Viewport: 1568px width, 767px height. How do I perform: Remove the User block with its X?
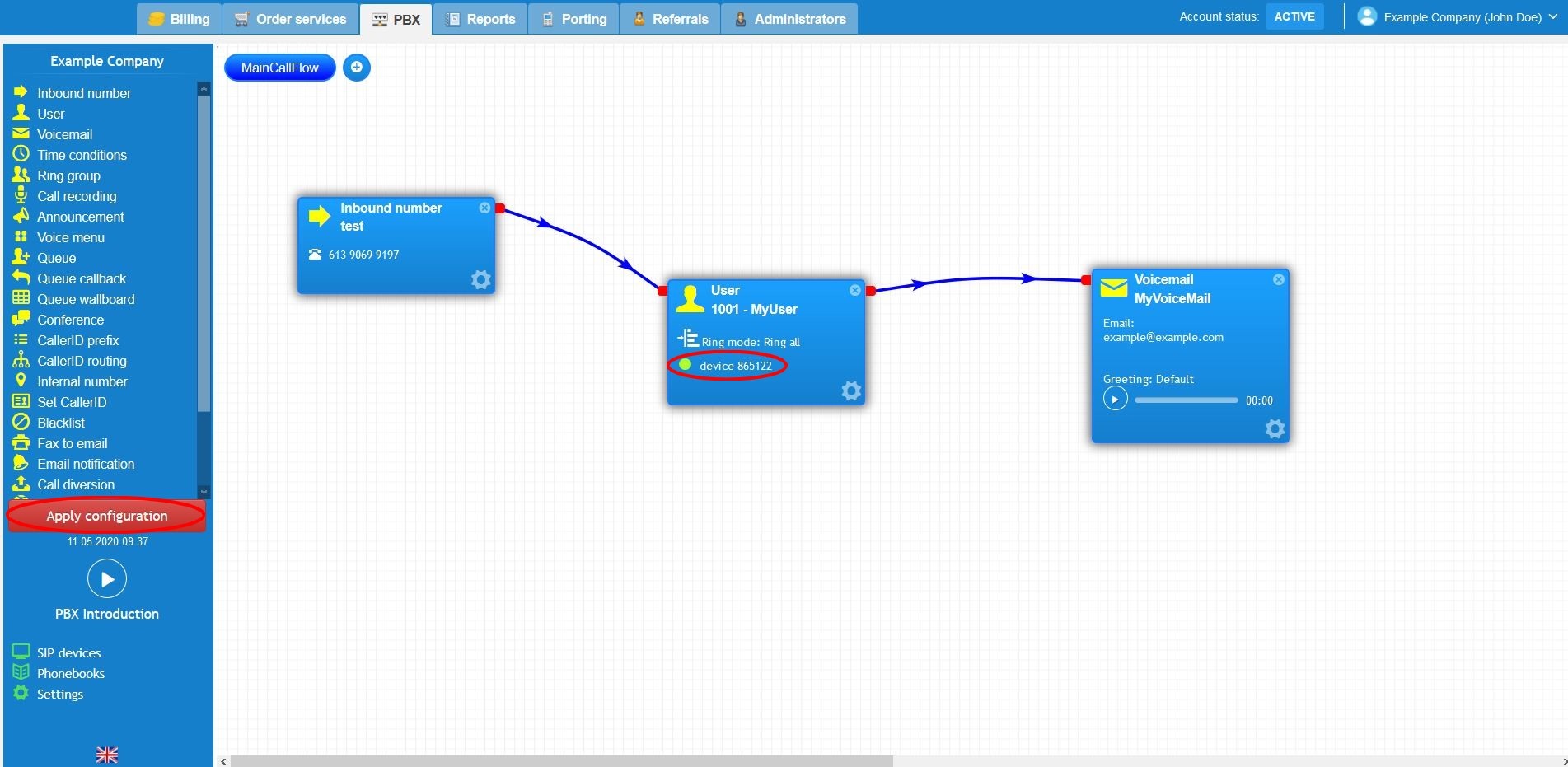pos(855,290)
